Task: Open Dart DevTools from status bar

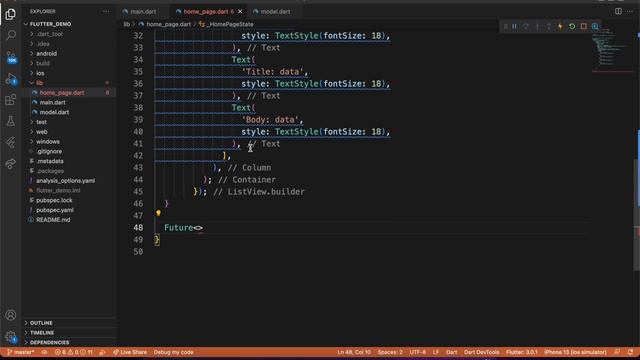Action: coord(481,352)
